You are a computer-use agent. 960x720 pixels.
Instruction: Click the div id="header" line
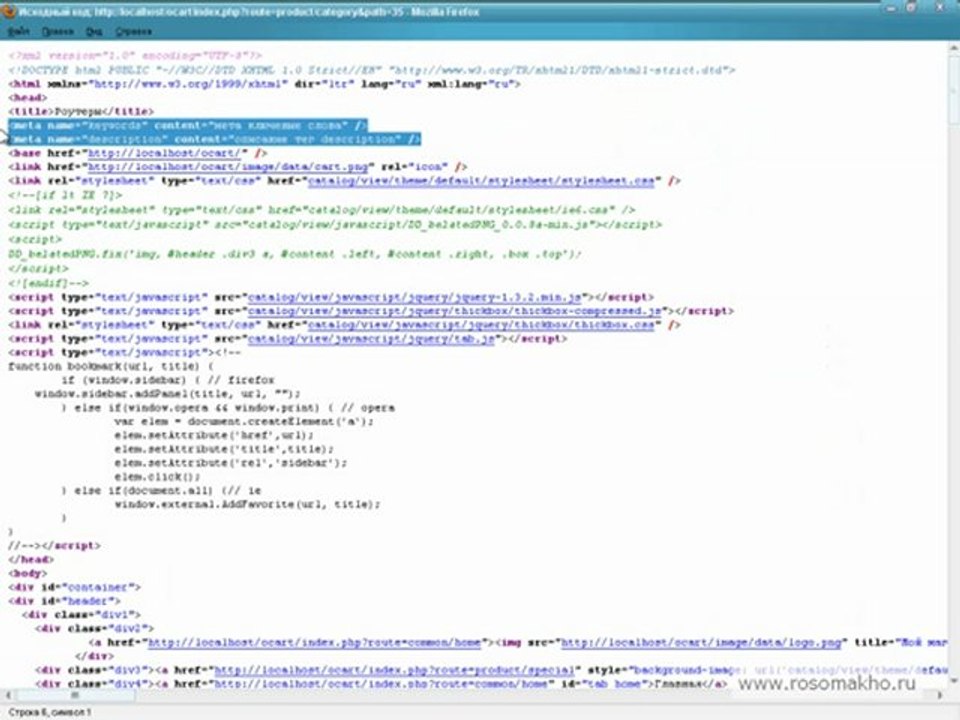(x=65, y=601)
